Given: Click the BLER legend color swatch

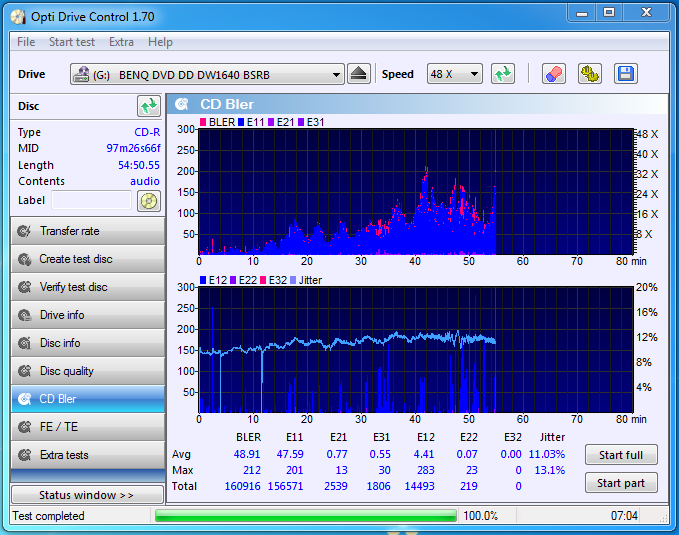Looking at the screenshot, I should point(203,122).
